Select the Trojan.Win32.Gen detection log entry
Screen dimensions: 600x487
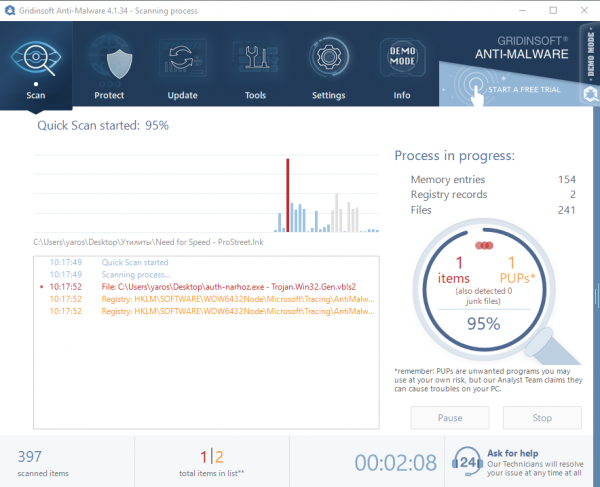point(207,287)
